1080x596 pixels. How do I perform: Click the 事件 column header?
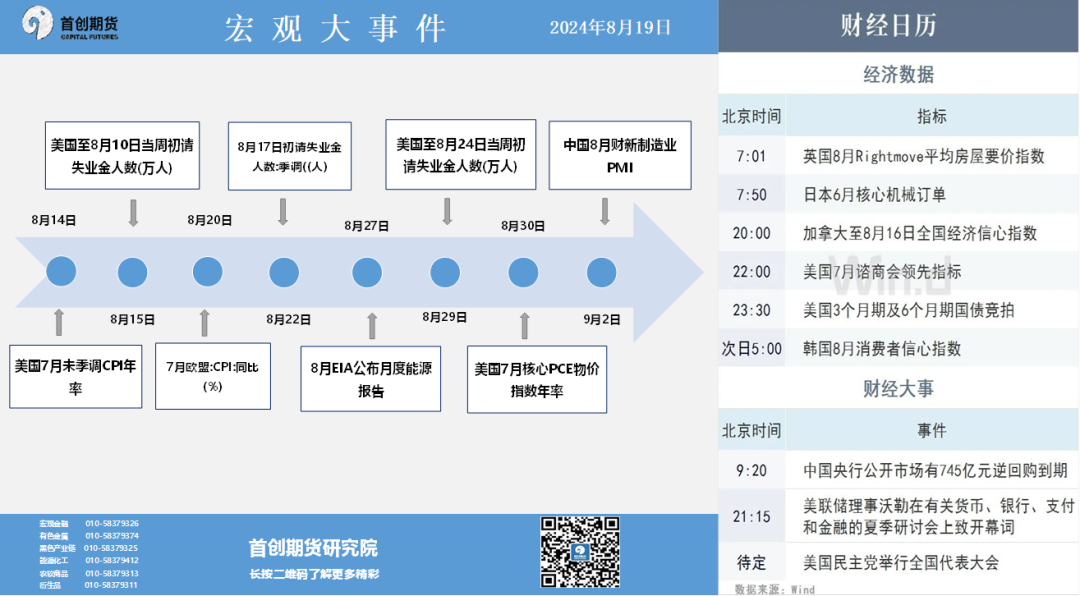tap(932, 431)
